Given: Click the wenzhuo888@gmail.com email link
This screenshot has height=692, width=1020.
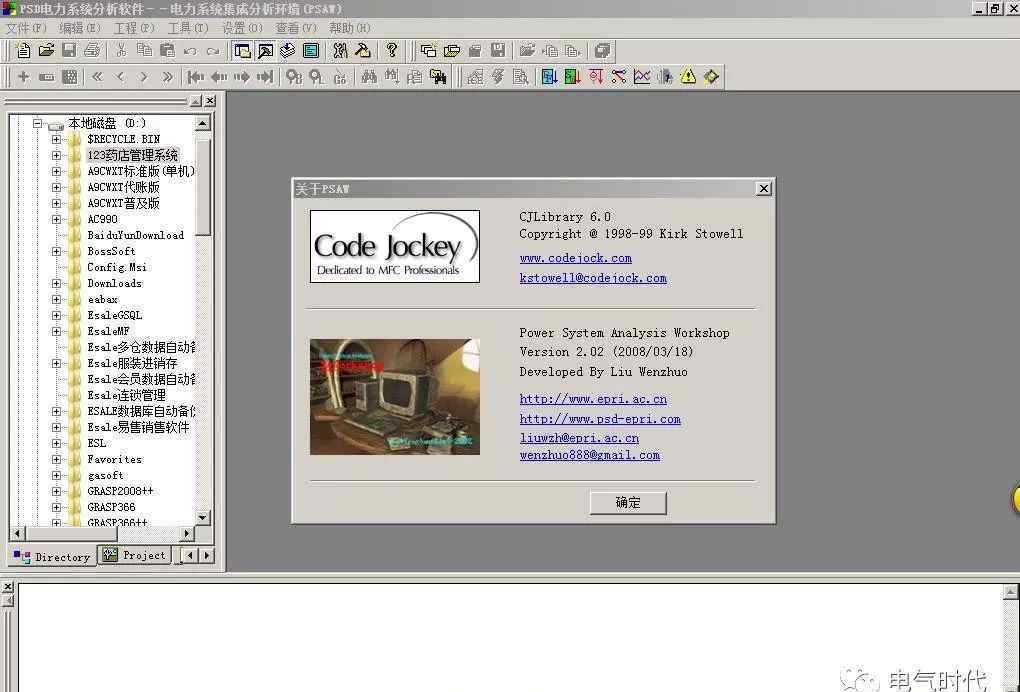Looking at the screenshot, I should pyautogui.click(x=589, y=455).
